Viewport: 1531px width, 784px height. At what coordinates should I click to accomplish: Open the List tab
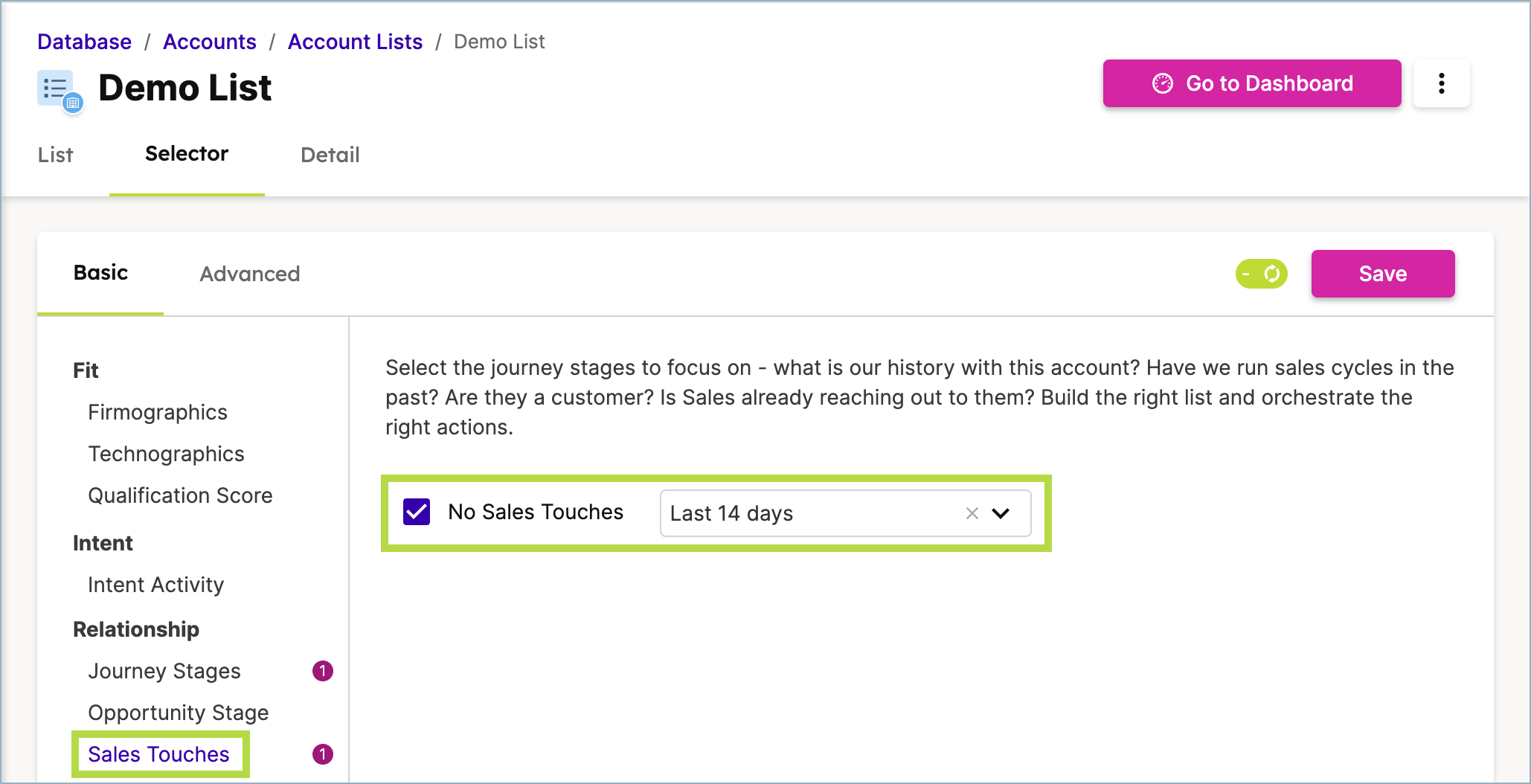[x=55, y=155]
